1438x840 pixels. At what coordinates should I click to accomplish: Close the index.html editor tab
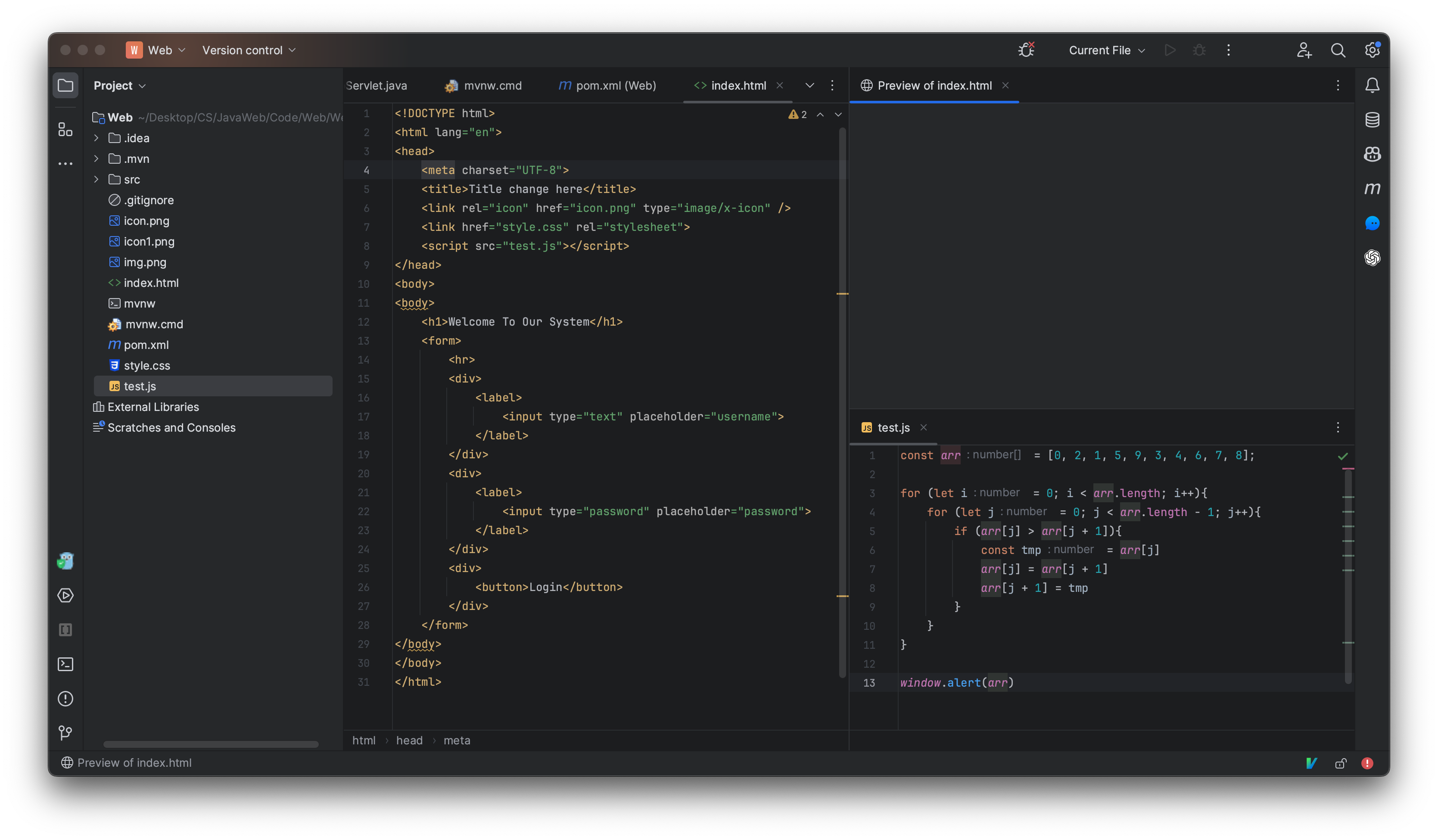click(780, 85)
